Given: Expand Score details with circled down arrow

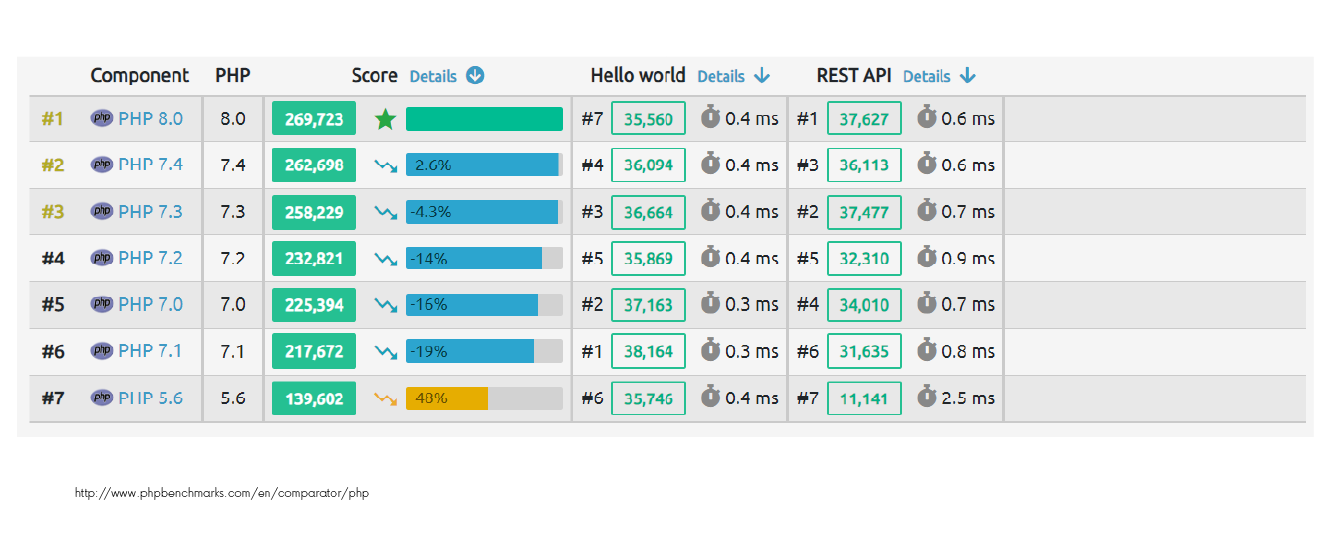Looking at the screenshot, I should point(475,76).
